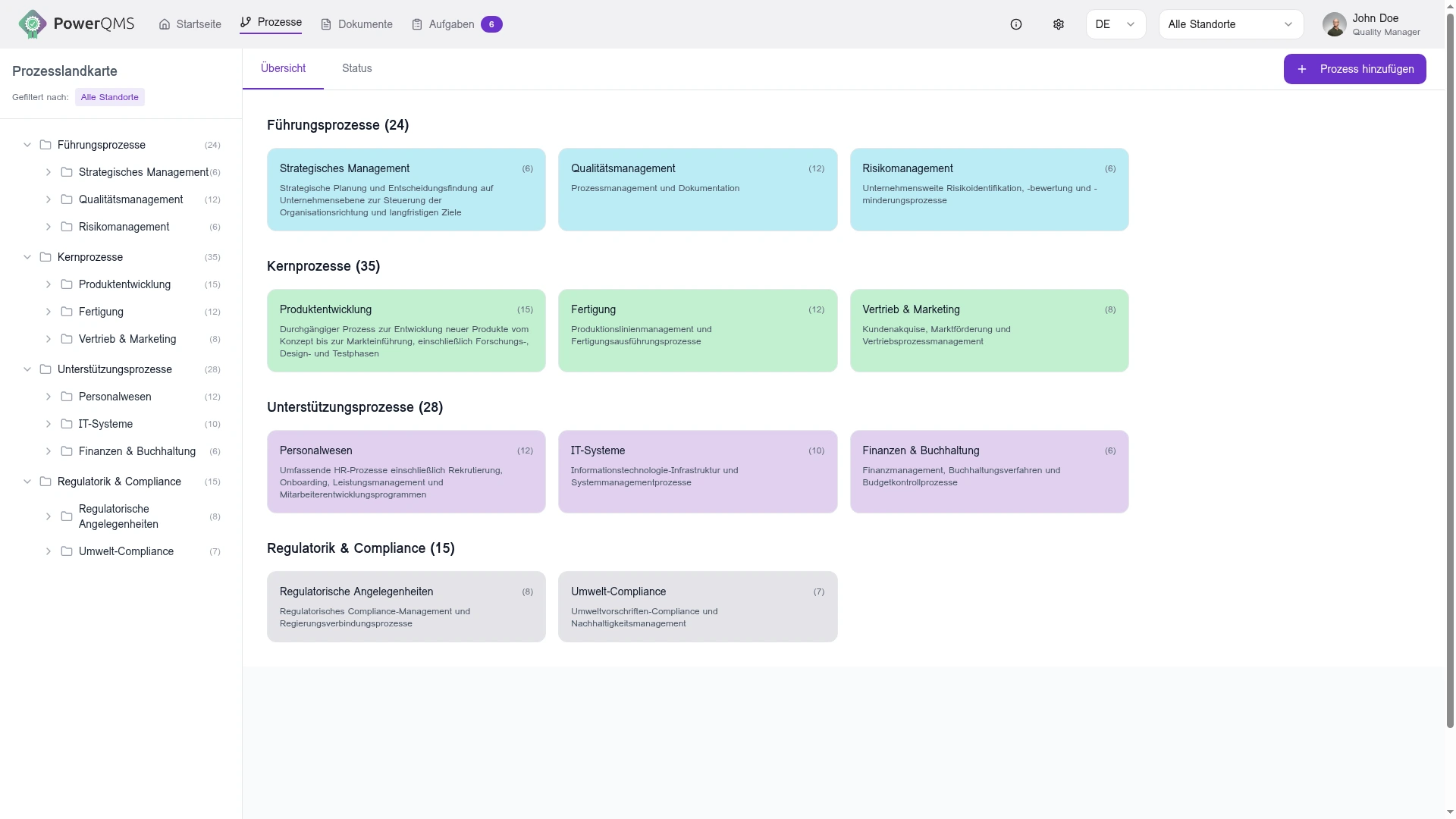This screenshot has width=1456, height=819.
Task: Expand Regulatorische Angelegenheiten tree node
Action: point(49,516)
